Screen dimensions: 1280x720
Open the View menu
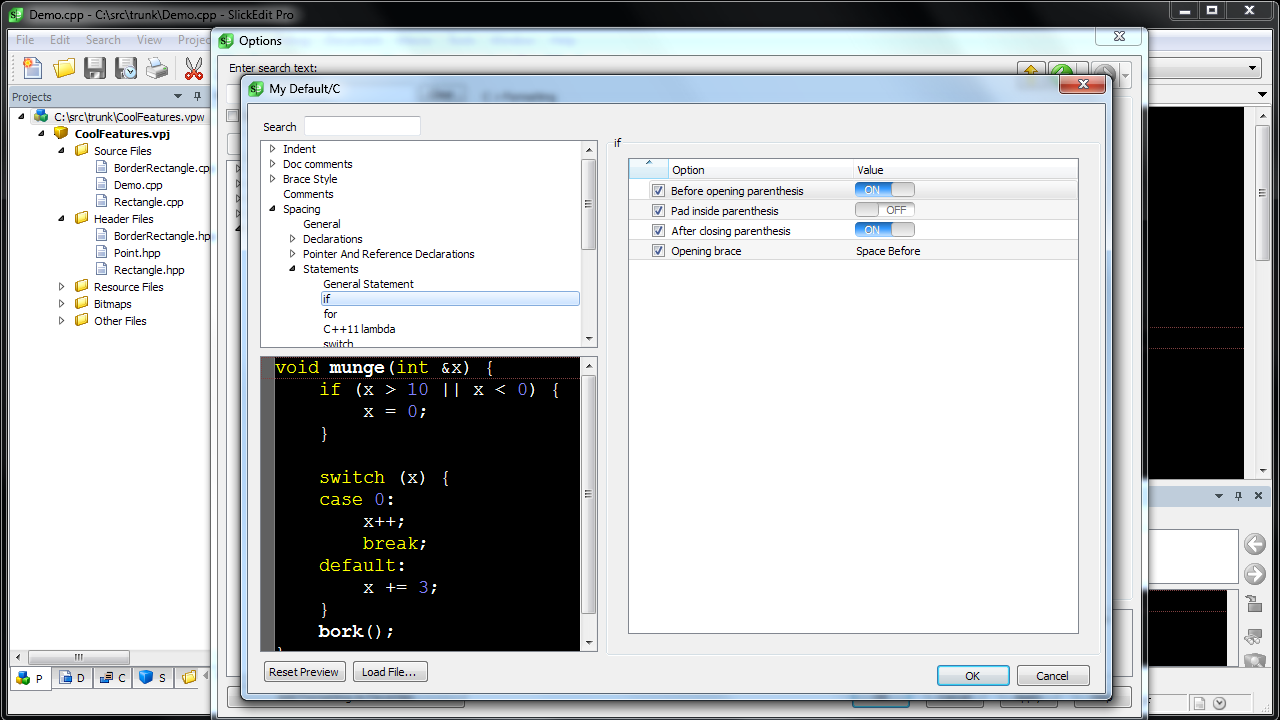click(149, 40)
